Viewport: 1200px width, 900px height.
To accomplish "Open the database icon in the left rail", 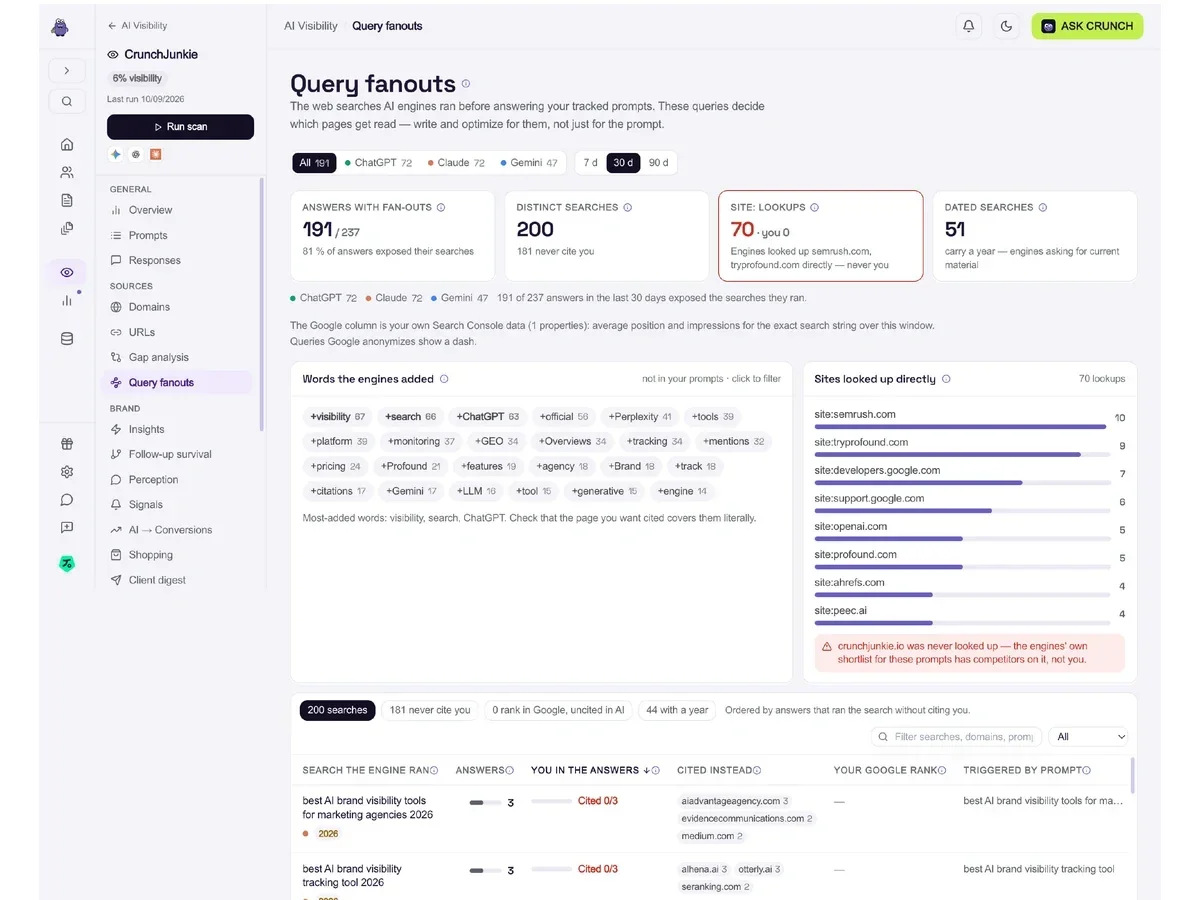I will point(67,338).
